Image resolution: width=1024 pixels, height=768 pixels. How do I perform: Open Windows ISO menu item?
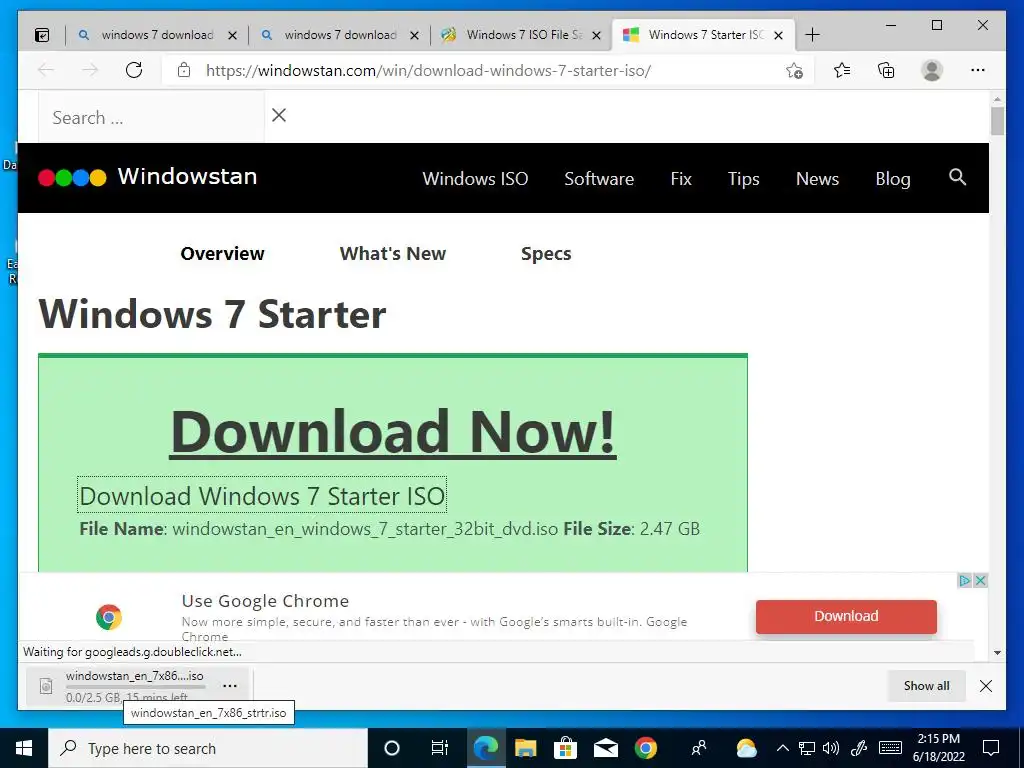point(475,179)
